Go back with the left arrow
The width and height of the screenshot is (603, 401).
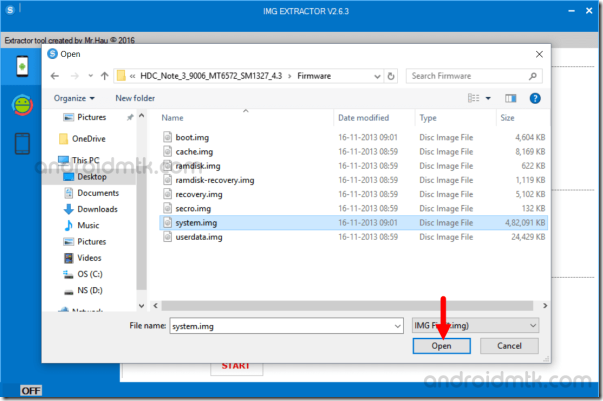(55, 76)
